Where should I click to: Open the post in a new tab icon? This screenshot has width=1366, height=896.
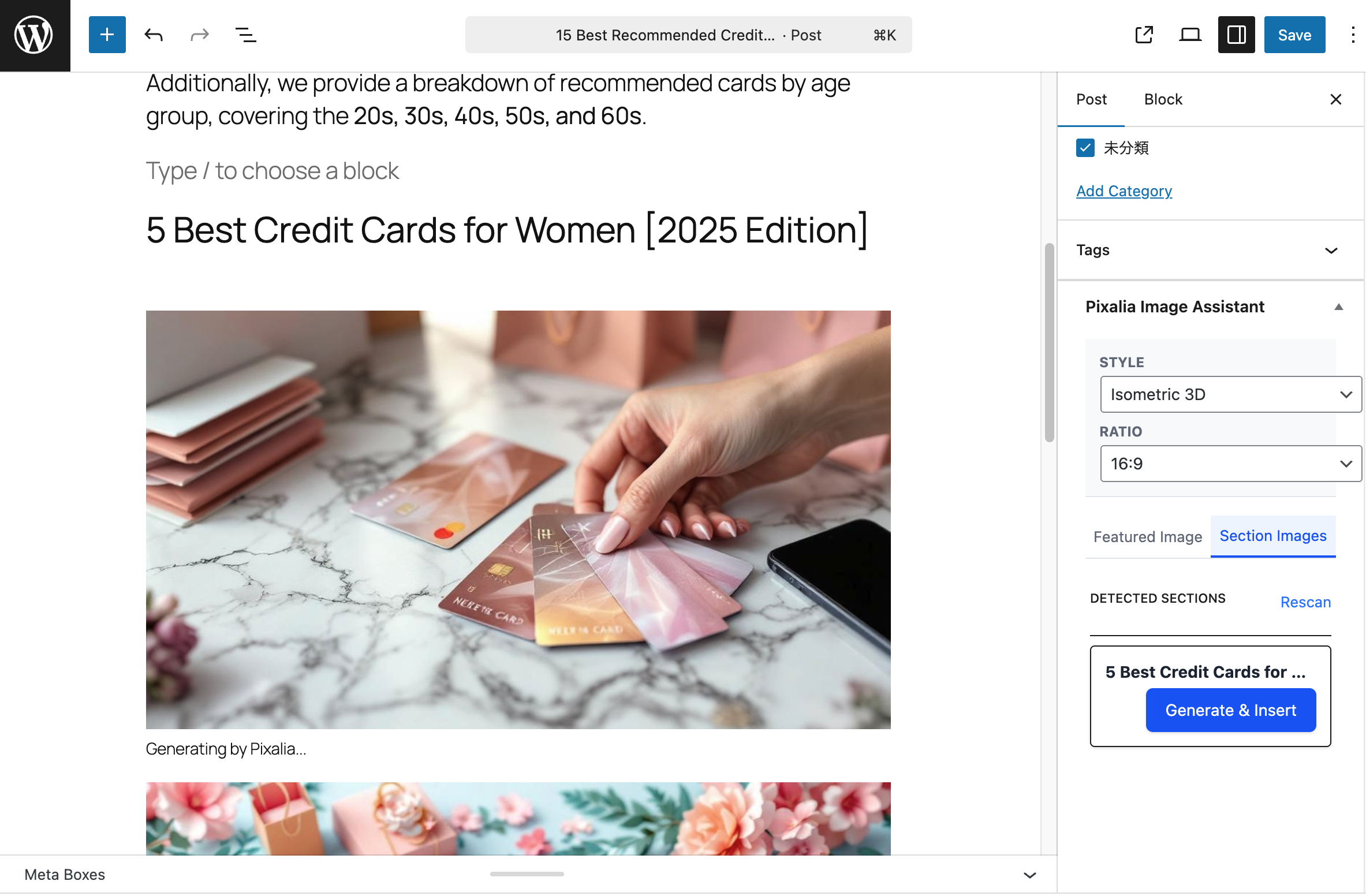tap(1144, 35)
